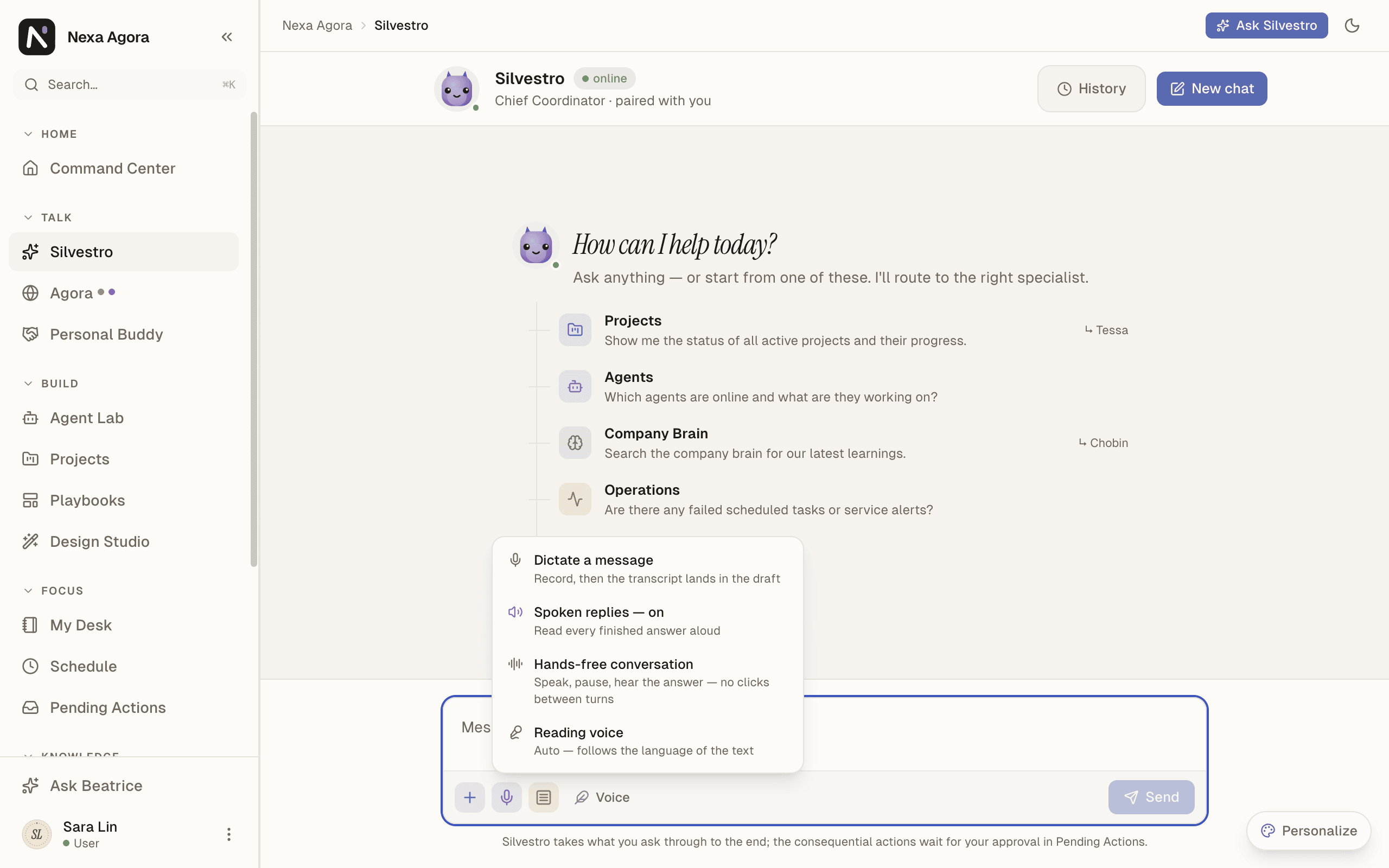Toggle dark mode with the moon icon

(1352, 25)
